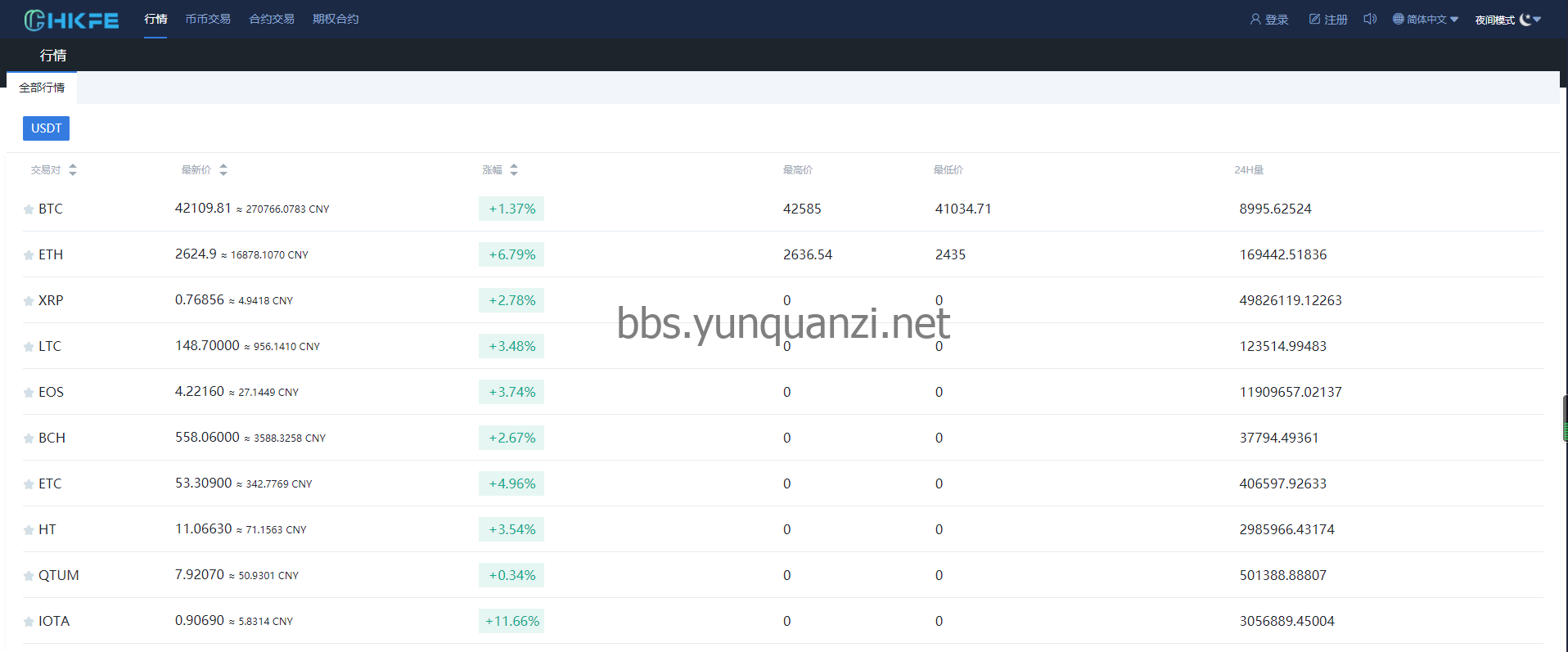
Task: Mark XRP as favorite star
Action: pyautogui.click(x=29, y=301)
